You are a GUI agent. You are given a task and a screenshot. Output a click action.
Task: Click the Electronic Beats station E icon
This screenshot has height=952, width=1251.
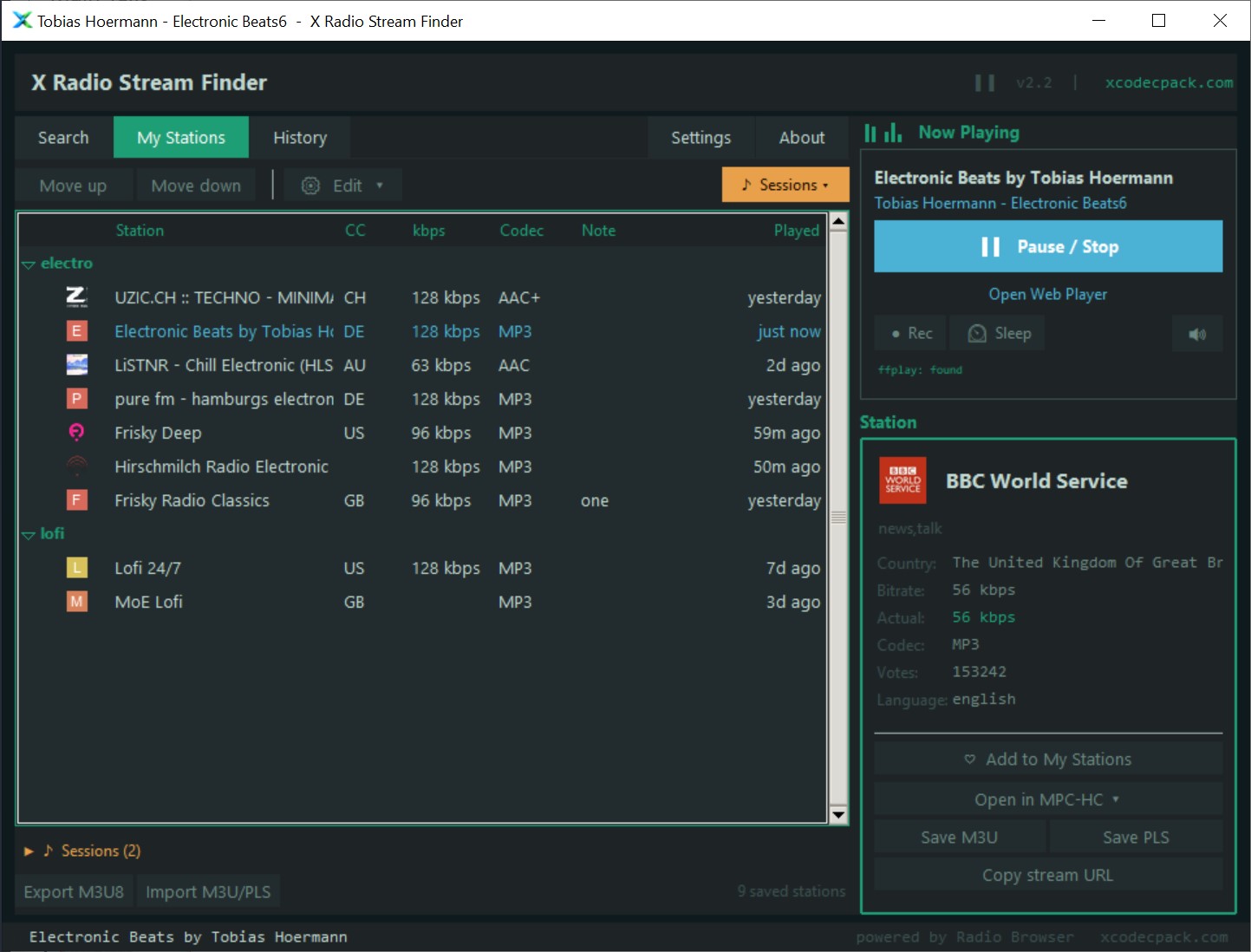click(77, 331)
